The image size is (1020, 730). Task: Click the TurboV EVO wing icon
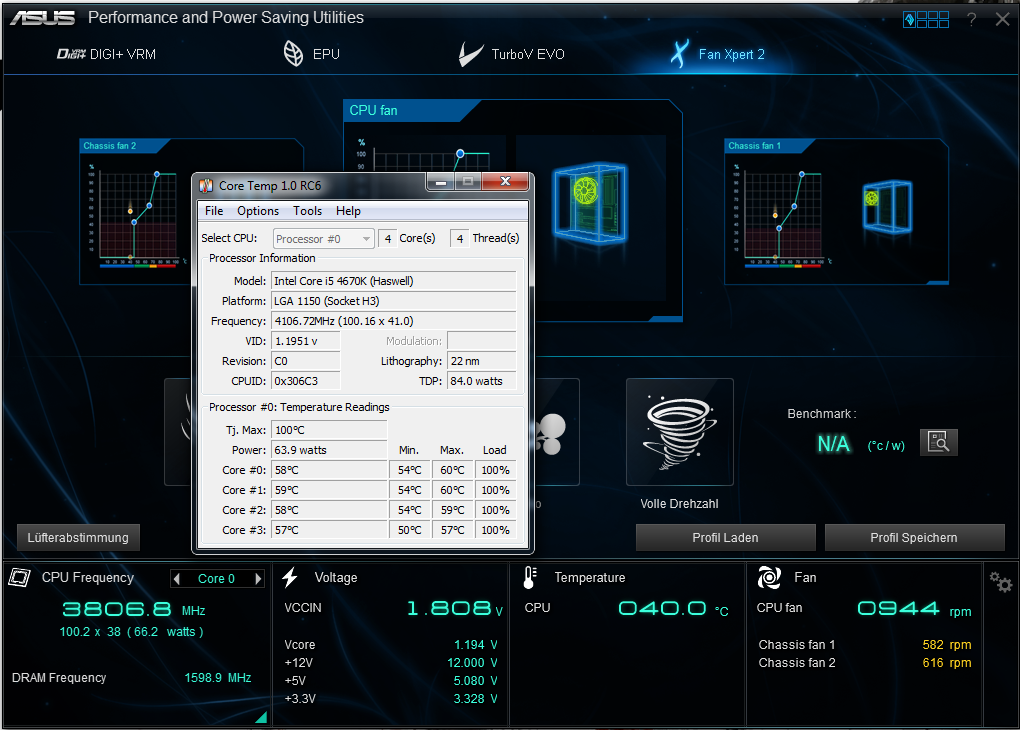click(x=470, y=55)
